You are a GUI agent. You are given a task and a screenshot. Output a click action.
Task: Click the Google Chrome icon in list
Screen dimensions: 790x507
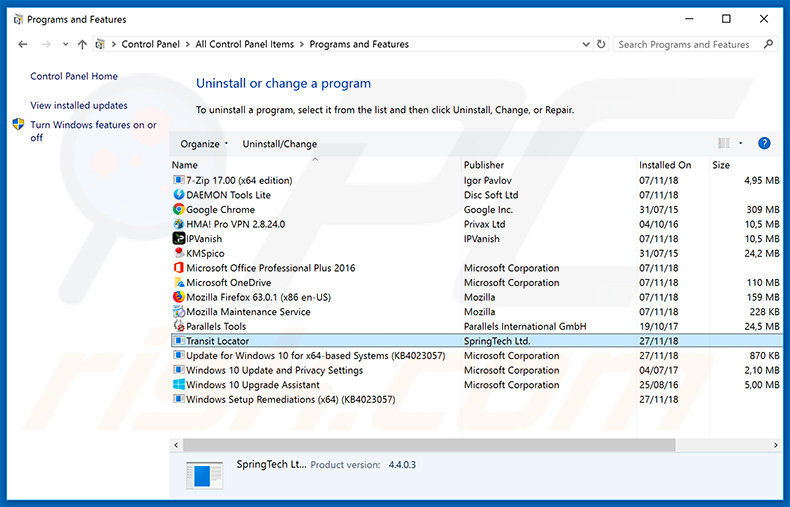tap(178, 209)
